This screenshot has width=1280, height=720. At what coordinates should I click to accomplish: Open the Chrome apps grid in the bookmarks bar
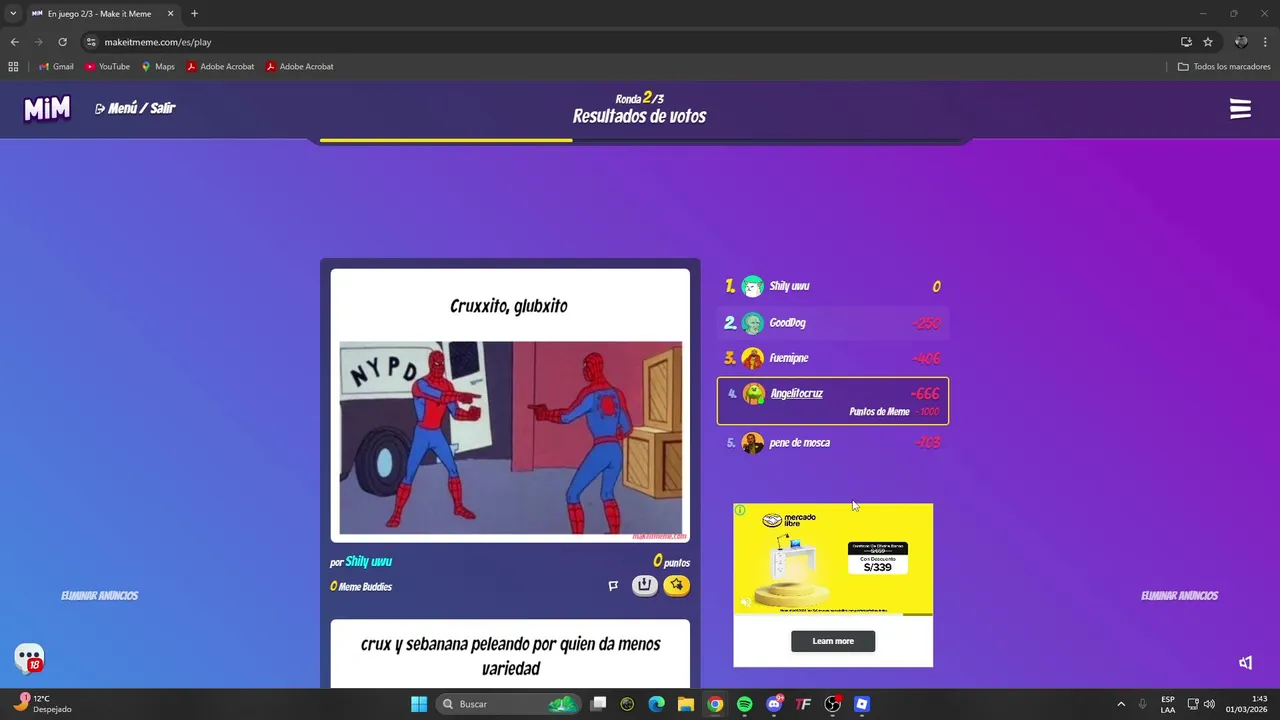[x=13, y=67]
